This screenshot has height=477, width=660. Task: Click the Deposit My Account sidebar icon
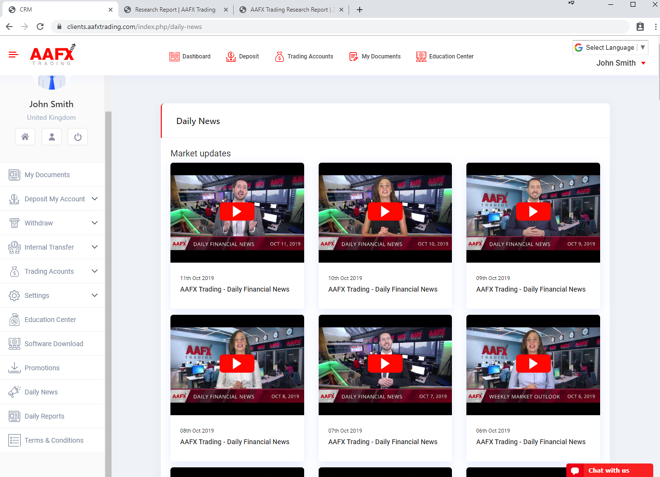pos(14,199)
